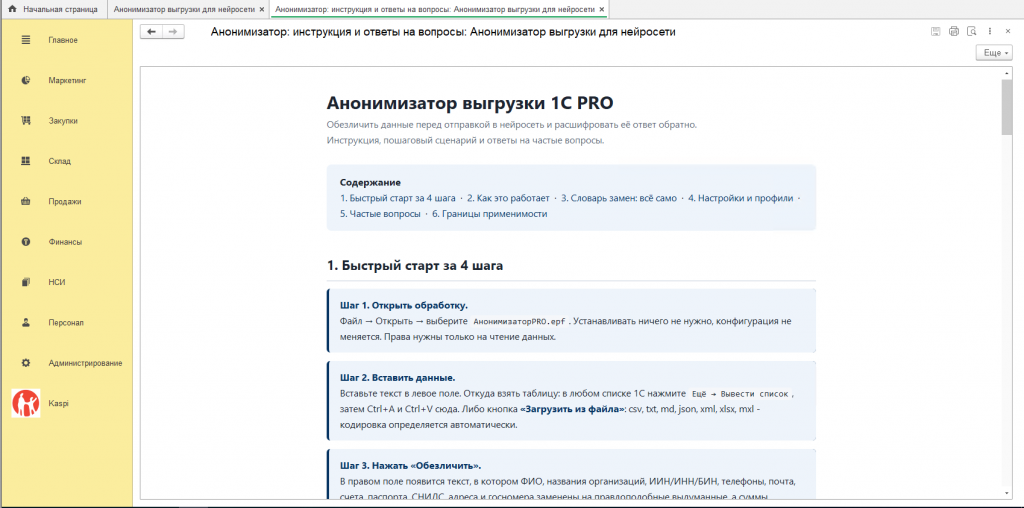Click 'Шаг 3. Нажать «Обезличить».' title
The image size is (1024, 508).
(411, 466)
